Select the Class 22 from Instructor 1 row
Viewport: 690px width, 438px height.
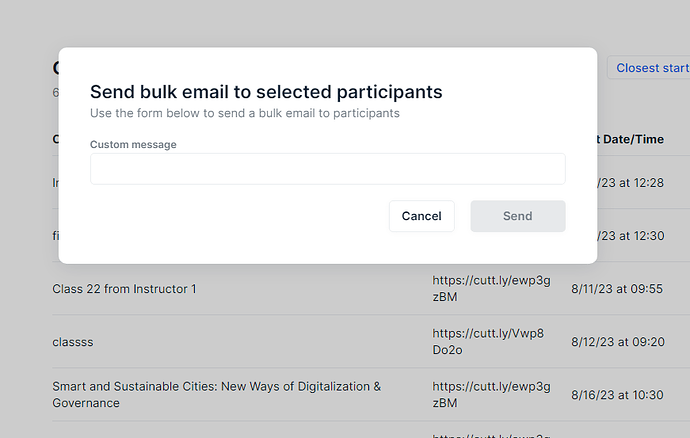(124, 289)
